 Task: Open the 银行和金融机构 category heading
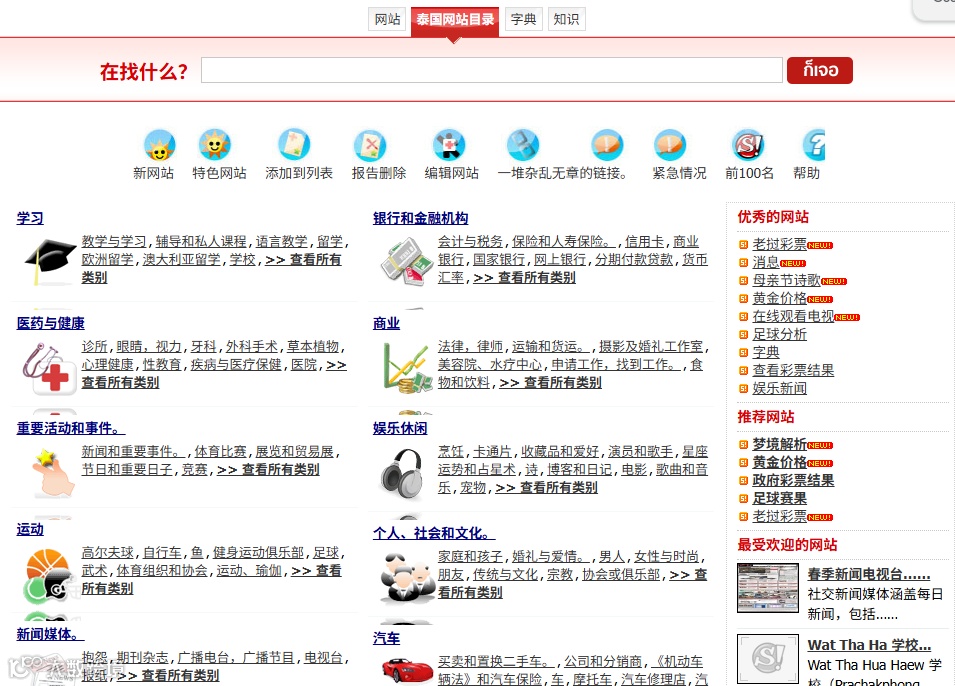tap(420, 218)
